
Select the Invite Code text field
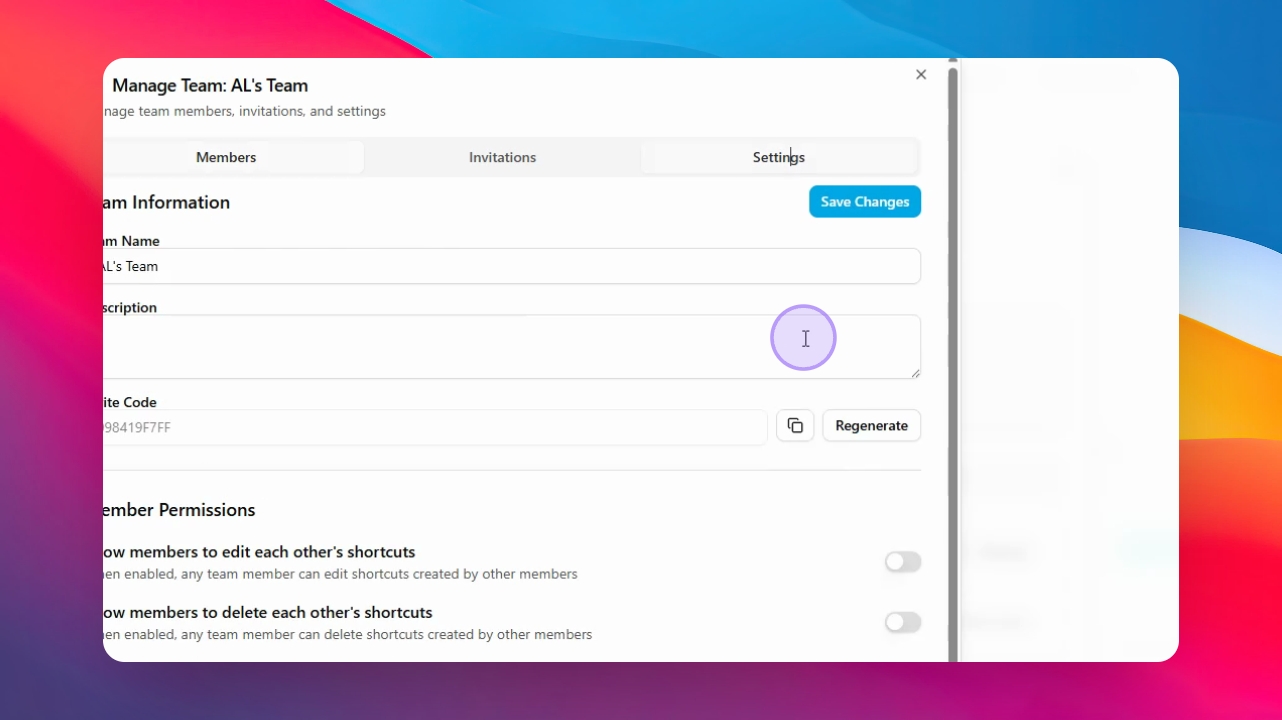pos(435,427)
